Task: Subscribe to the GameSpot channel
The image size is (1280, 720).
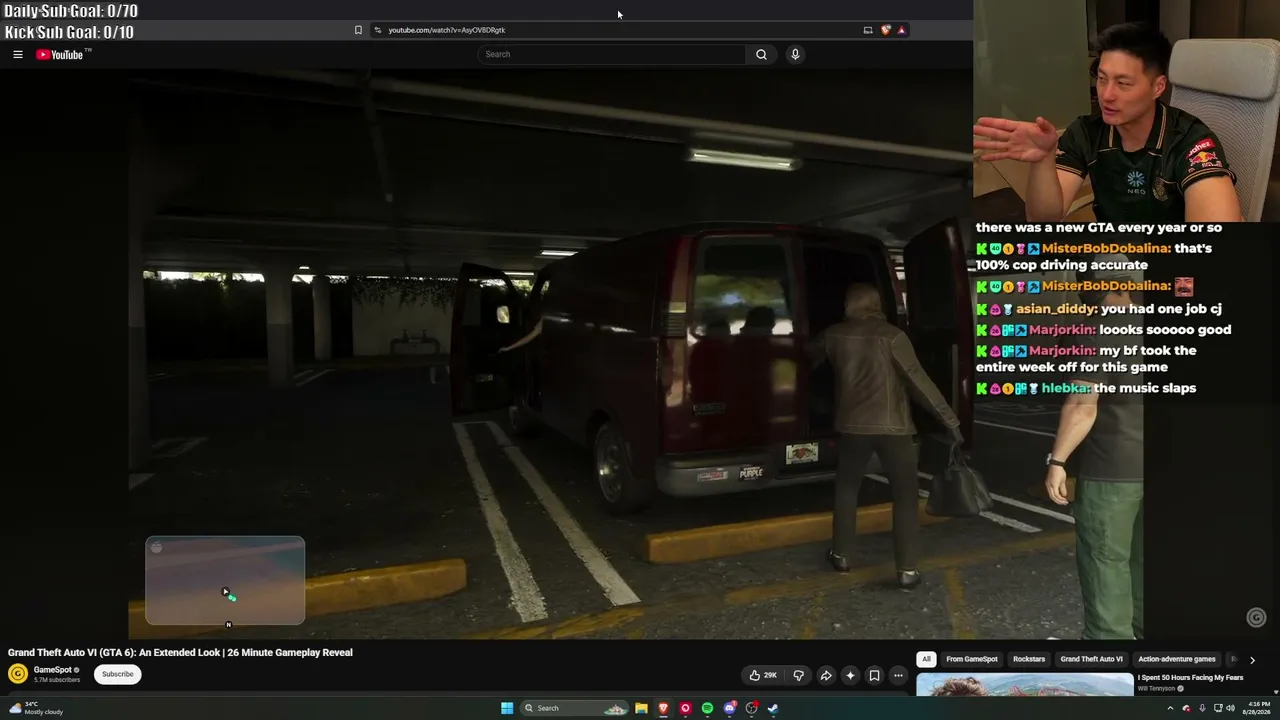Action: [x=117, y=674]
